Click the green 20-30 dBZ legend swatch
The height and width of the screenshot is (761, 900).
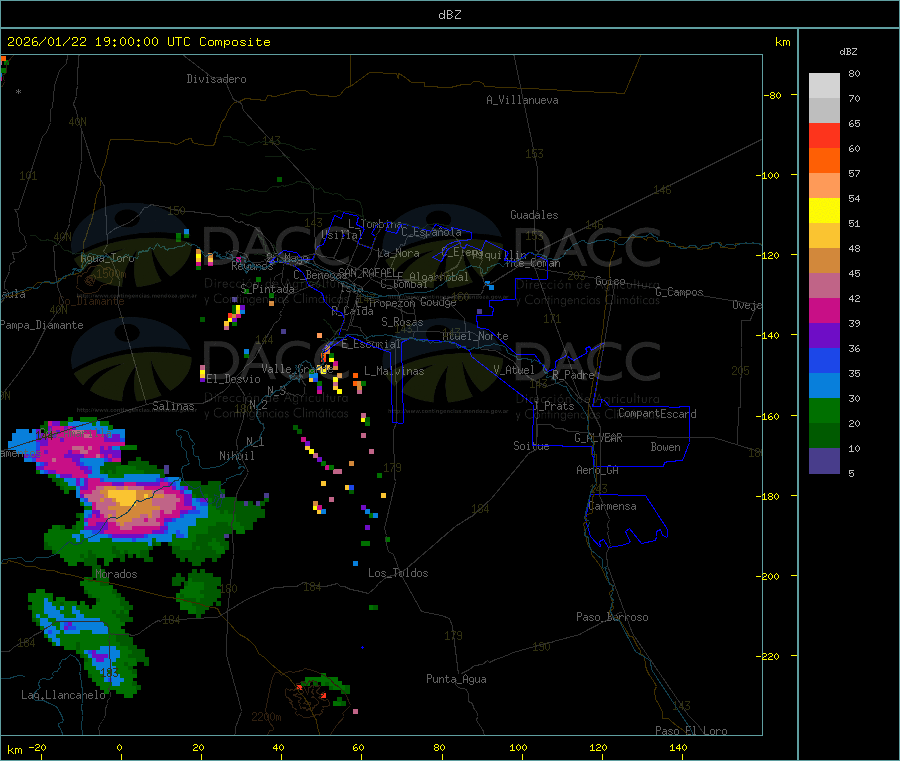tap(824, 410)
